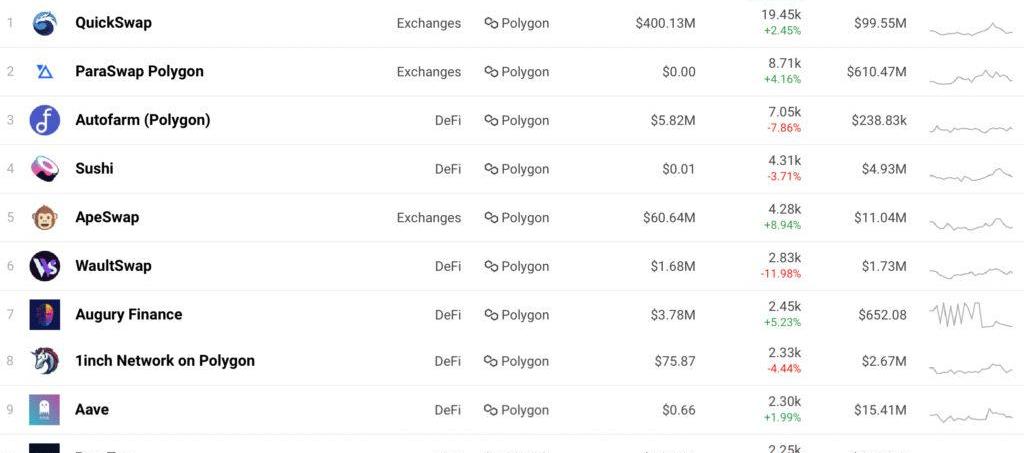Screen dimensions: 1024x453
Task: Click the WaultSwap $1.68M balance value
Action: [x=673, y=266]
